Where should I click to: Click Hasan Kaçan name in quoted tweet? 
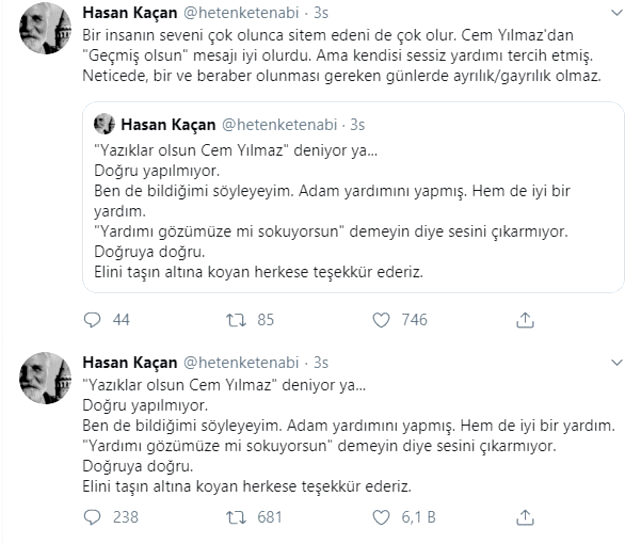point(165,125)
